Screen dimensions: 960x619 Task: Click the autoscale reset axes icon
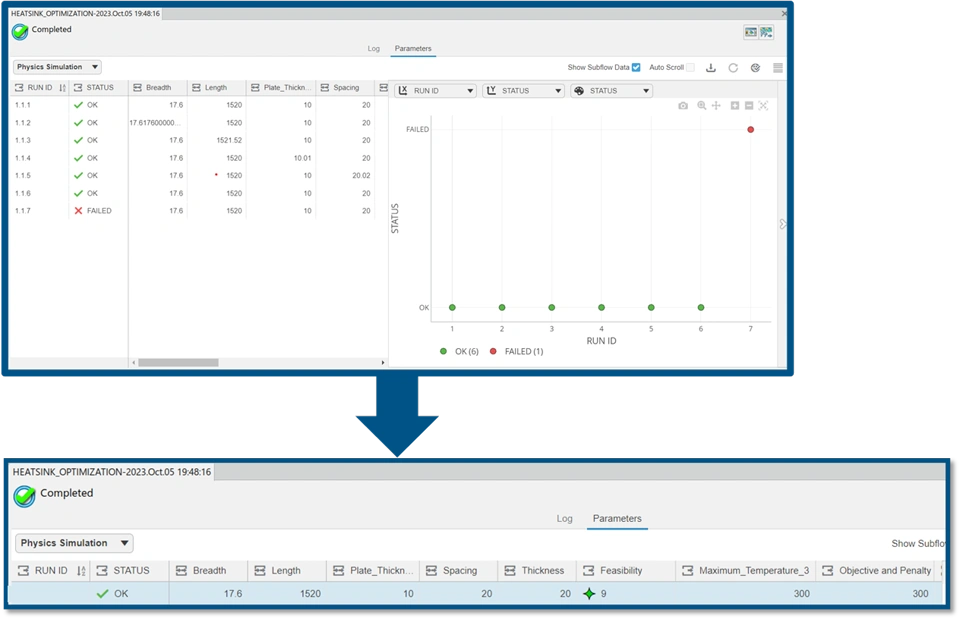[x=763, y=106]
